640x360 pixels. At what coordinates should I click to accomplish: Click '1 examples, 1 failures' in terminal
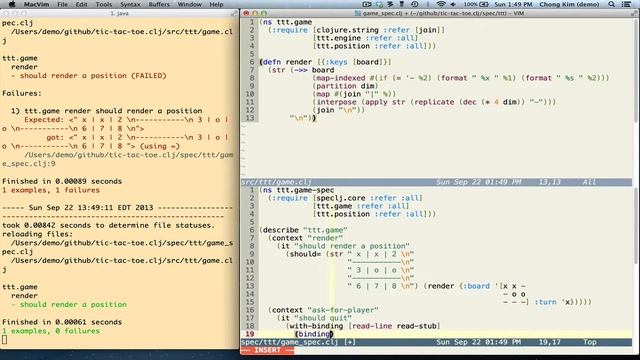[51, 190]
